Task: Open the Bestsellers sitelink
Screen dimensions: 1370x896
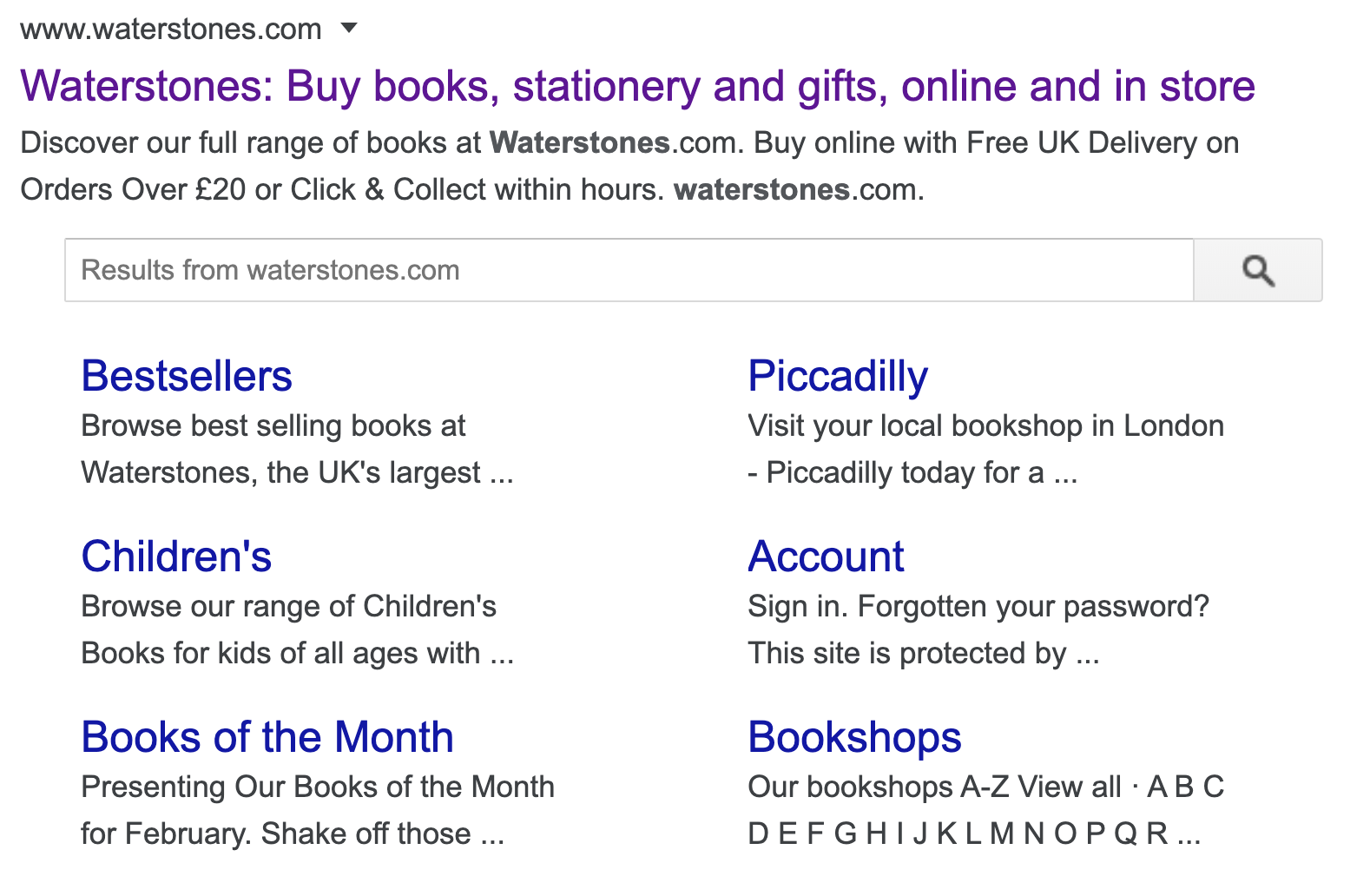Action: (x=187, y=377)
